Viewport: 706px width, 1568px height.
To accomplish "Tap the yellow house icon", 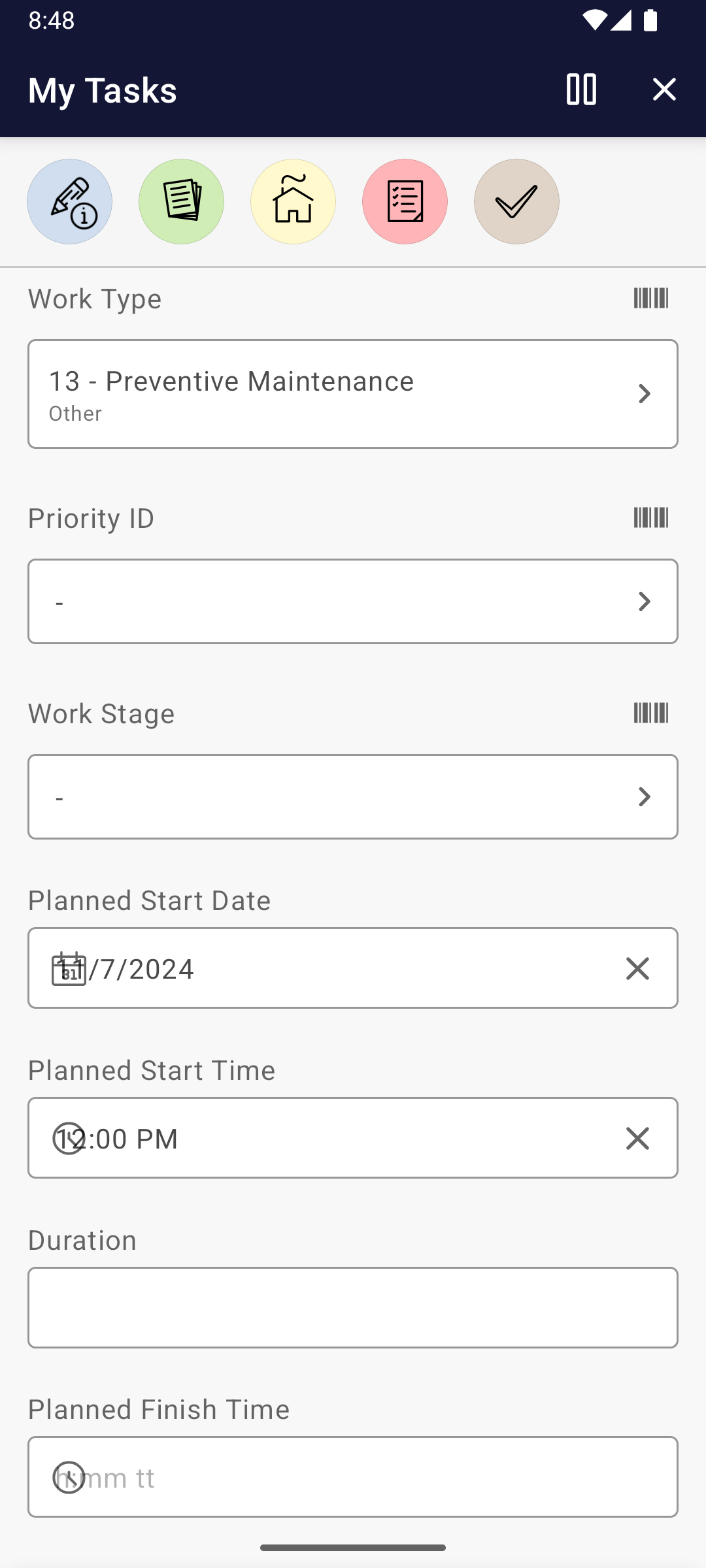I will [x=293, y=202].
